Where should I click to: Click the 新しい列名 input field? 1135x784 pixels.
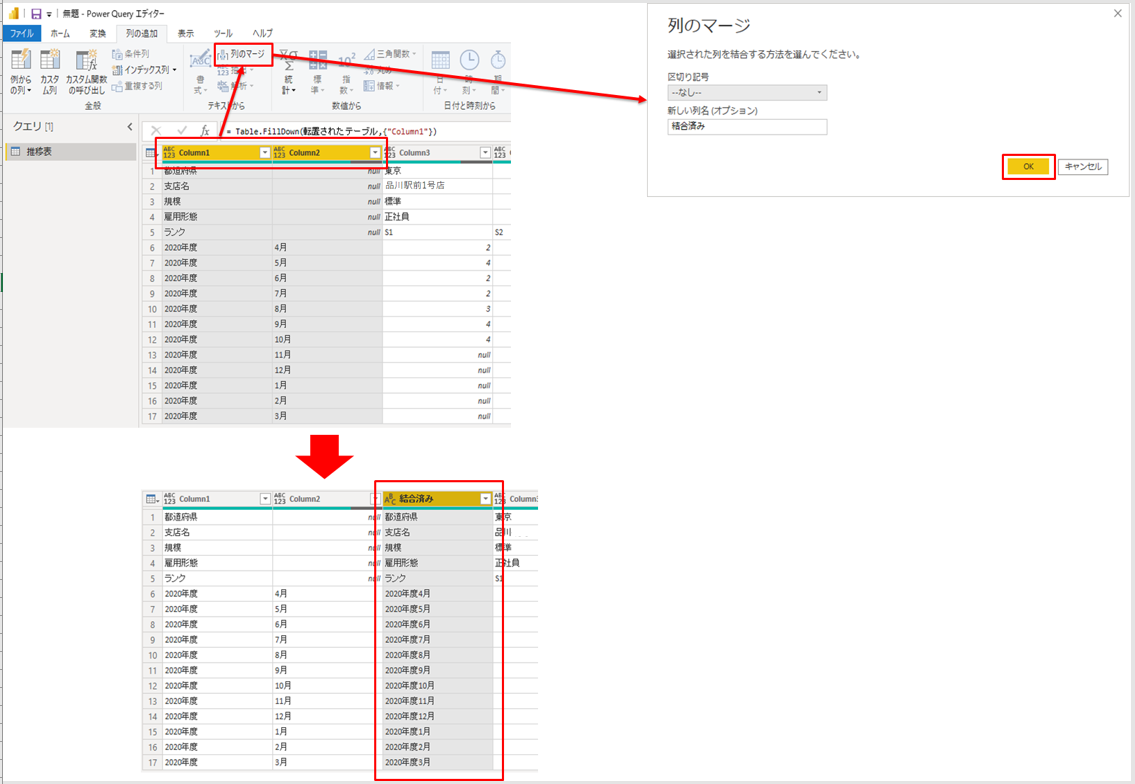click(x=747, y=127)
